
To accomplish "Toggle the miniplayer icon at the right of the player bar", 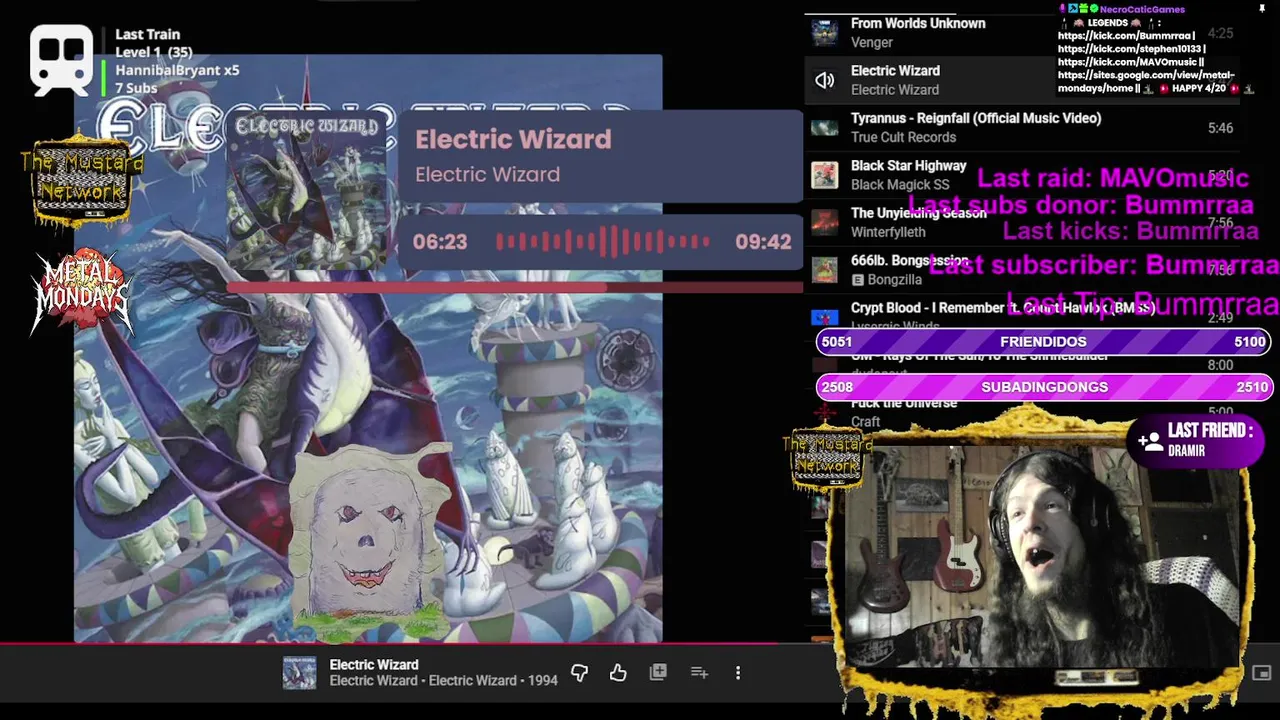I will pyautogui.click(x=1262, y=673).
